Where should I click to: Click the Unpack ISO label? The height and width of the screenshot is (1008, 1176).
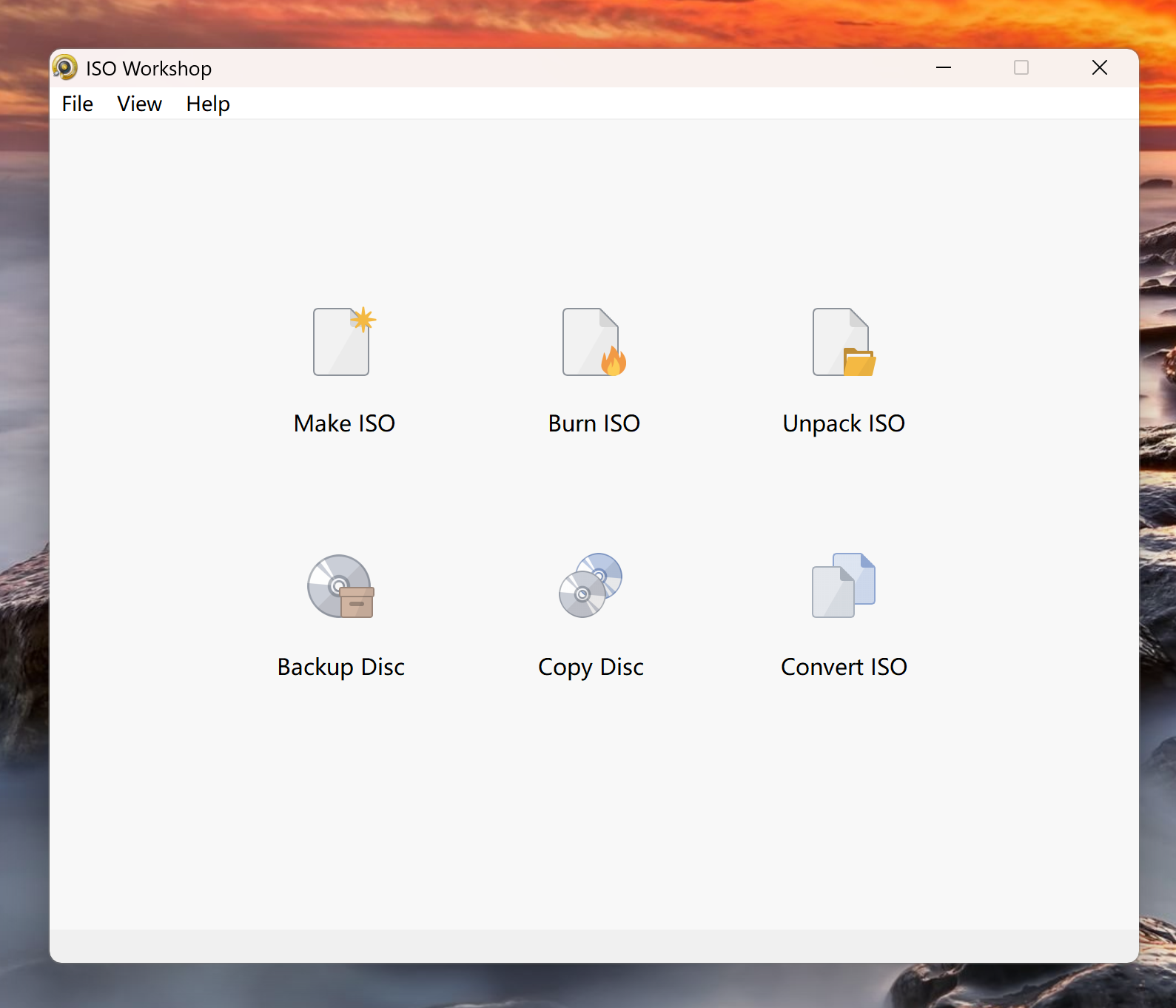tap(844, 423)
